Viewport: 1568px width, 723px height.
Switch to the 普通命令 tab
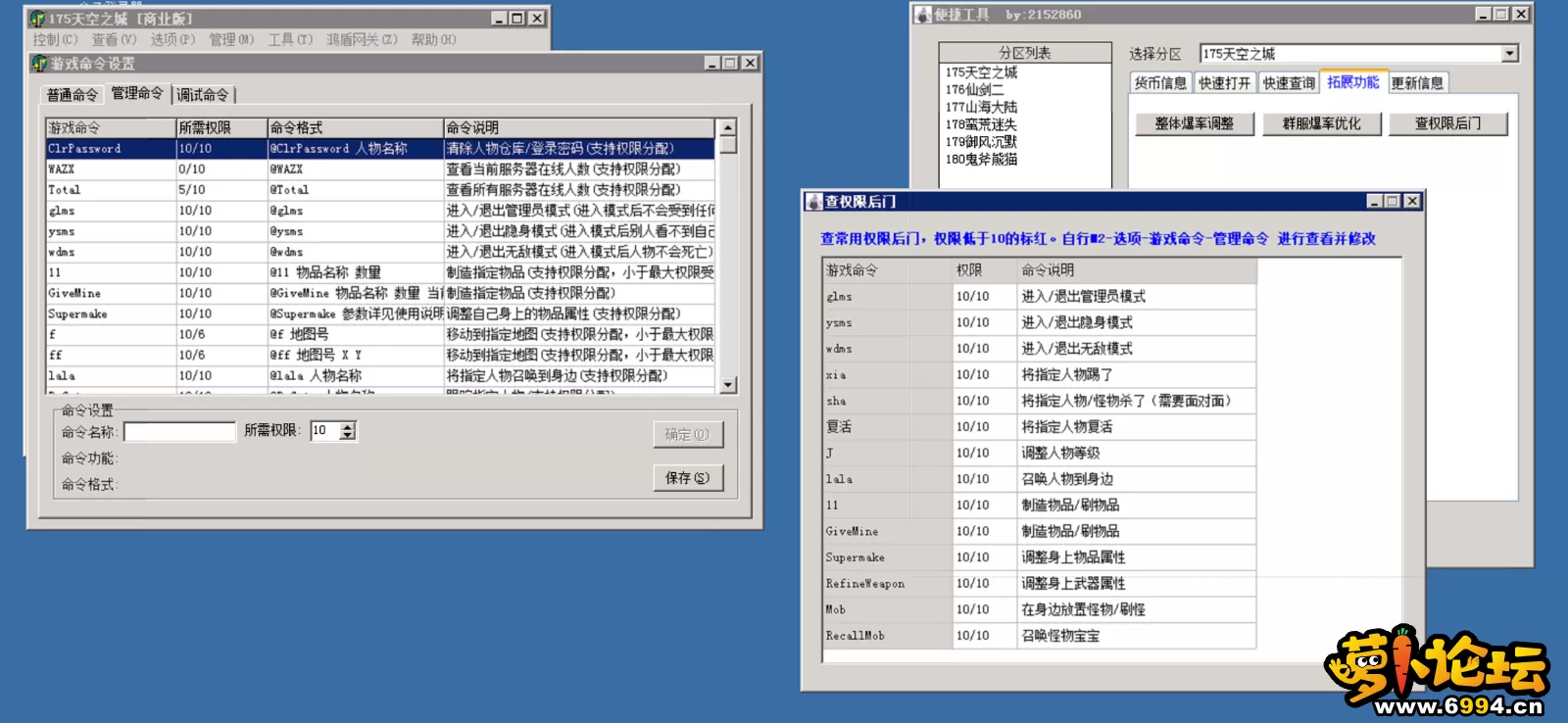click(73, 95)
